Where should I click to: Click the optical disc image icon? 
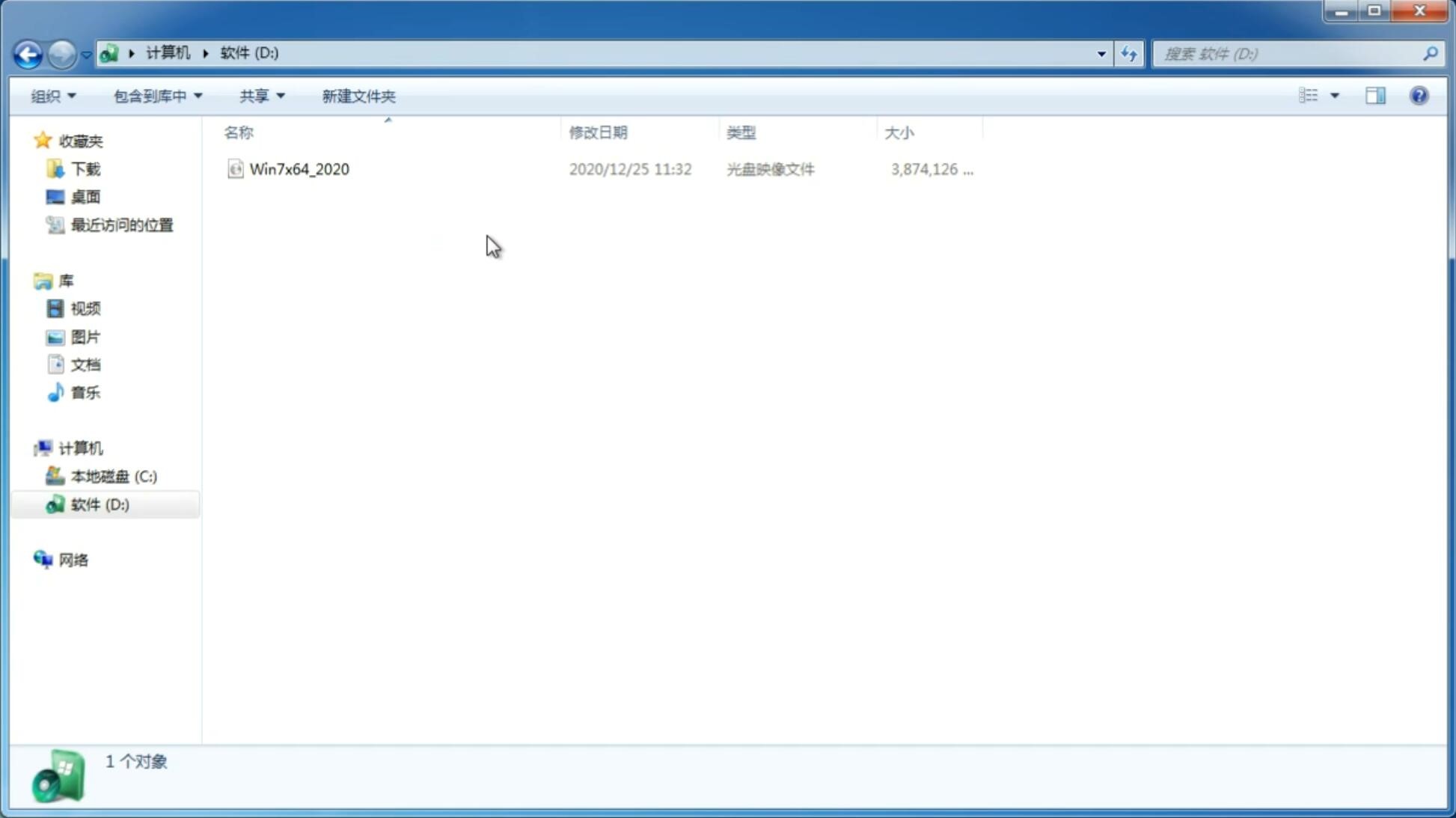coord(234,169)
